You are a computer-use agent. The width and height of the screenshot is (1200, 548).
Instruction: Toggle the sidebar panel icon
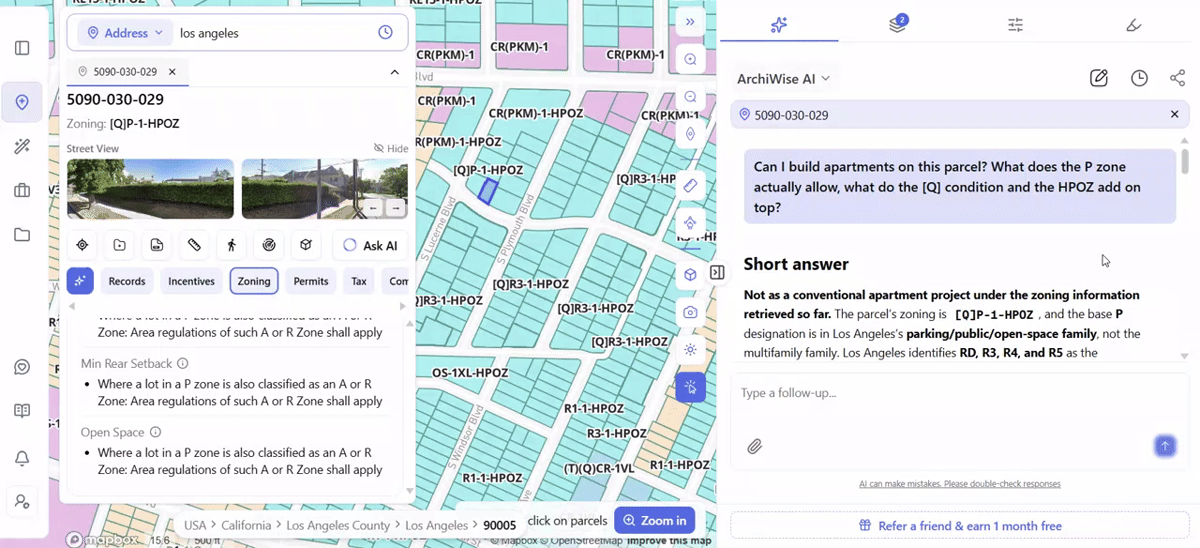22,48
